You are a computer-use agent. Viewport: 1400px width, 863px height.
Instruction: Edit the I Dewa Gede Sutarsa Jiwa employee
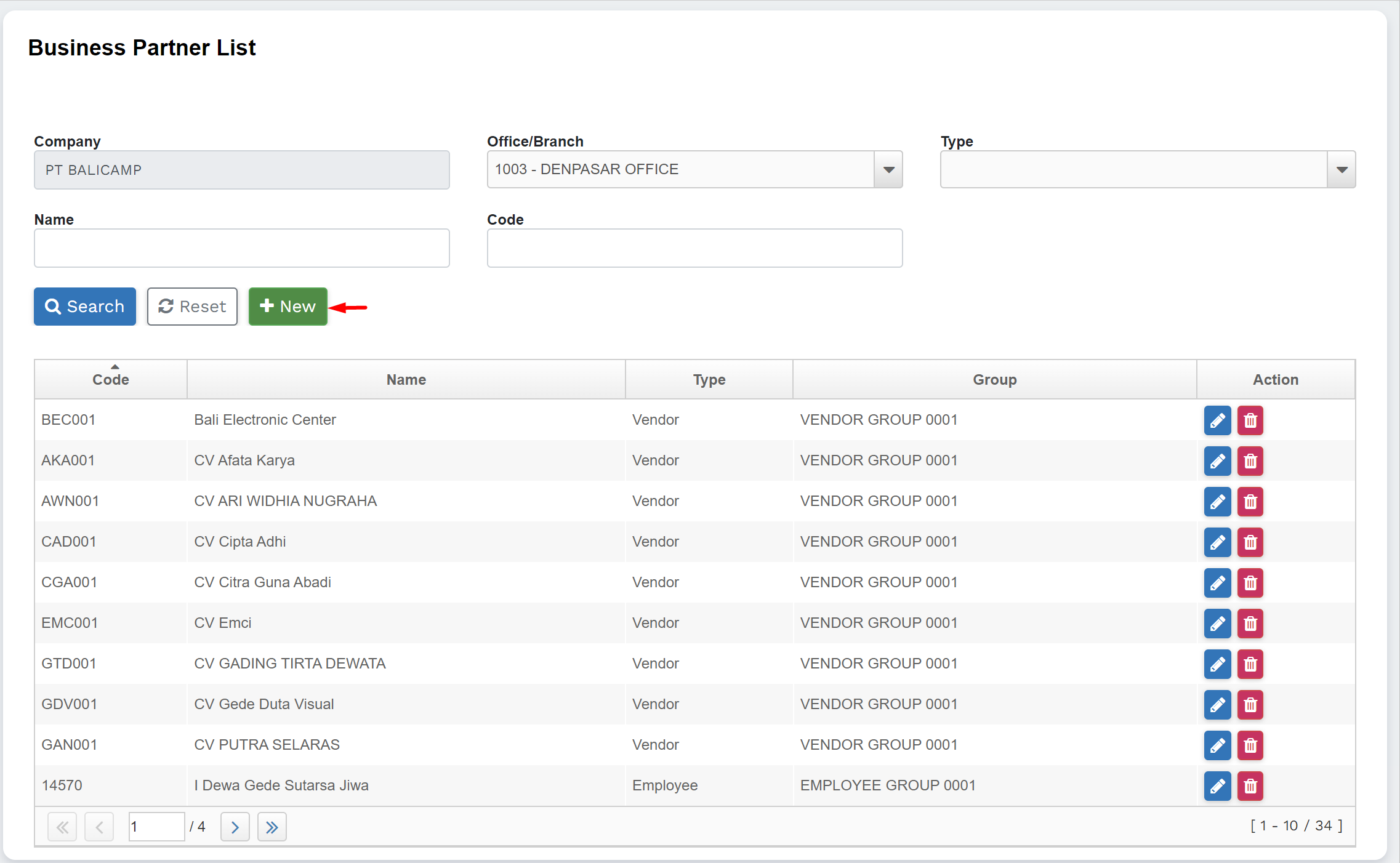click(x=1217, y=786)
